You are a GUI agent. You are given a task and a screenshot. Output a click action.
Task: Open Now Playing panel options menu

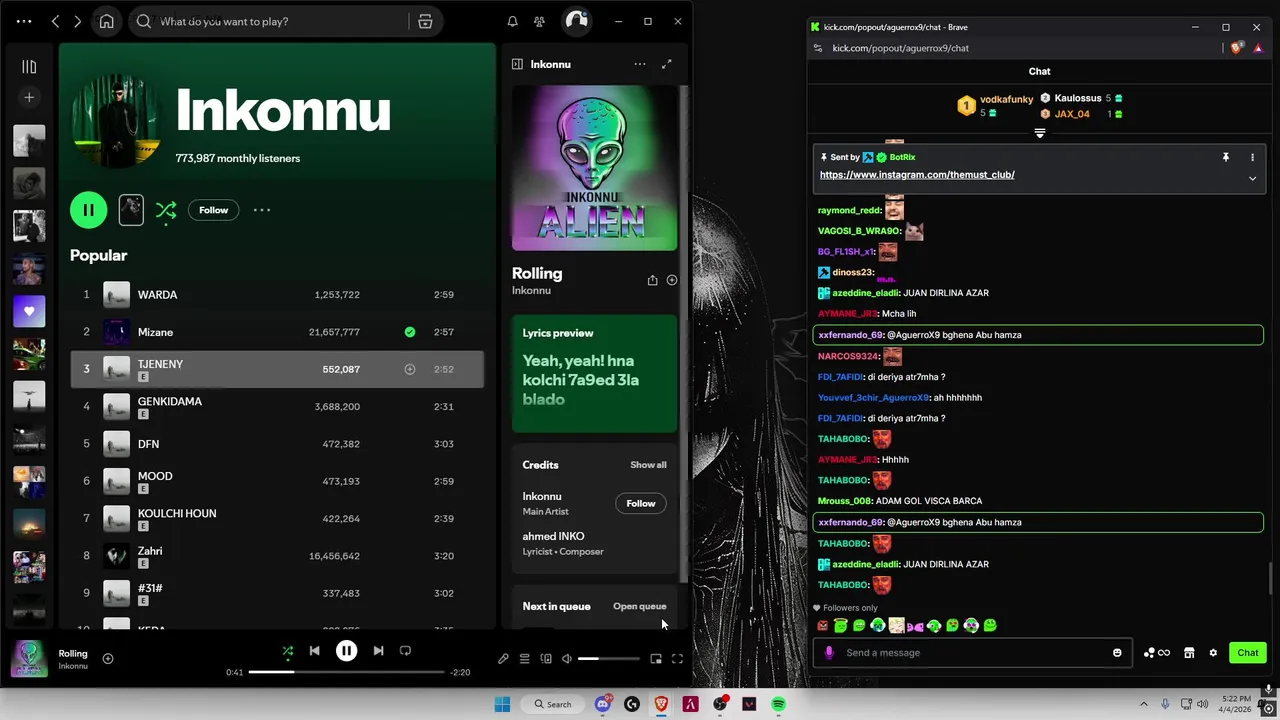pos(639,64)
